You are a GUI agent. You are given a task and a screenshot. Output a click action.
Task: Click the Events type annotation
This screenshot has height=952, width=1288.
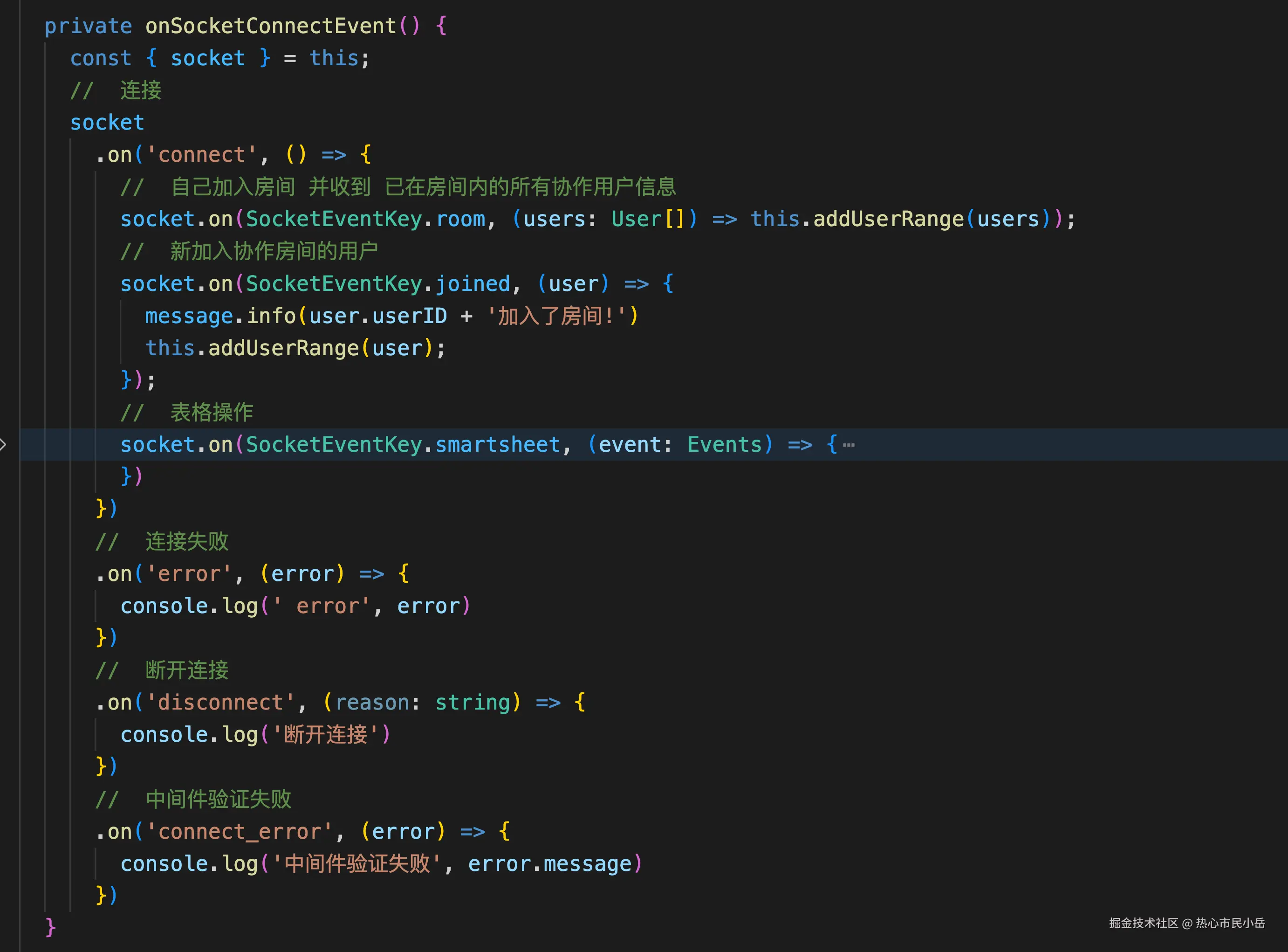click(725, 445)
